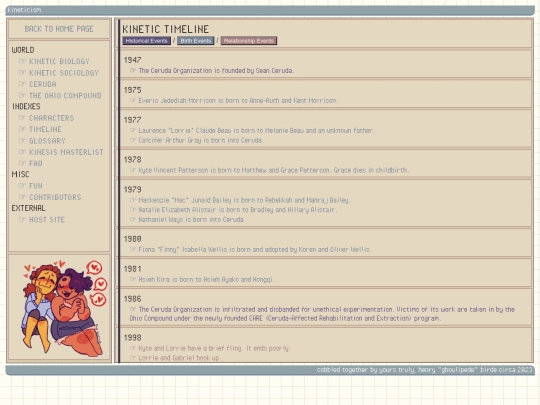The image size is (540, 405).
Task: Click hand bullet before Laurence Lorrie Beau entry
Action: 133,130
